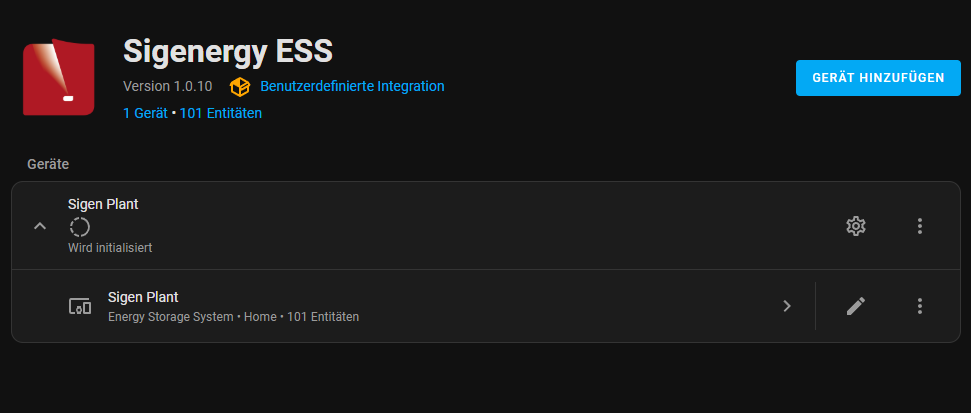Edit the Sigen Plant device with pencil icon
971x413 pixels.
click(x=855, y=306)
